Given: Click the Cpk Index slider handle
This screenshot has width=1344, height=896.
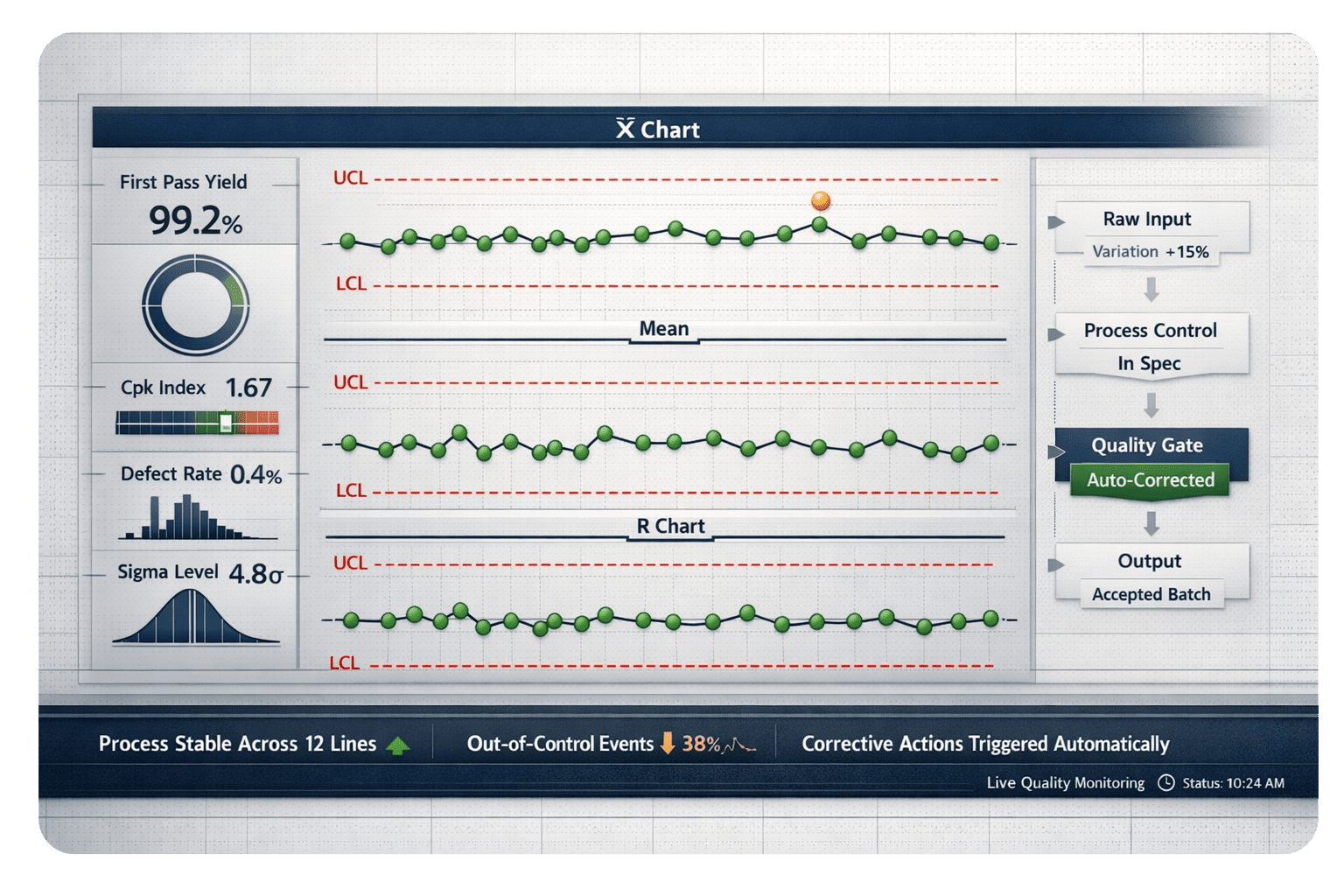Looking at the screenshot, I should (x=226, y=423).
